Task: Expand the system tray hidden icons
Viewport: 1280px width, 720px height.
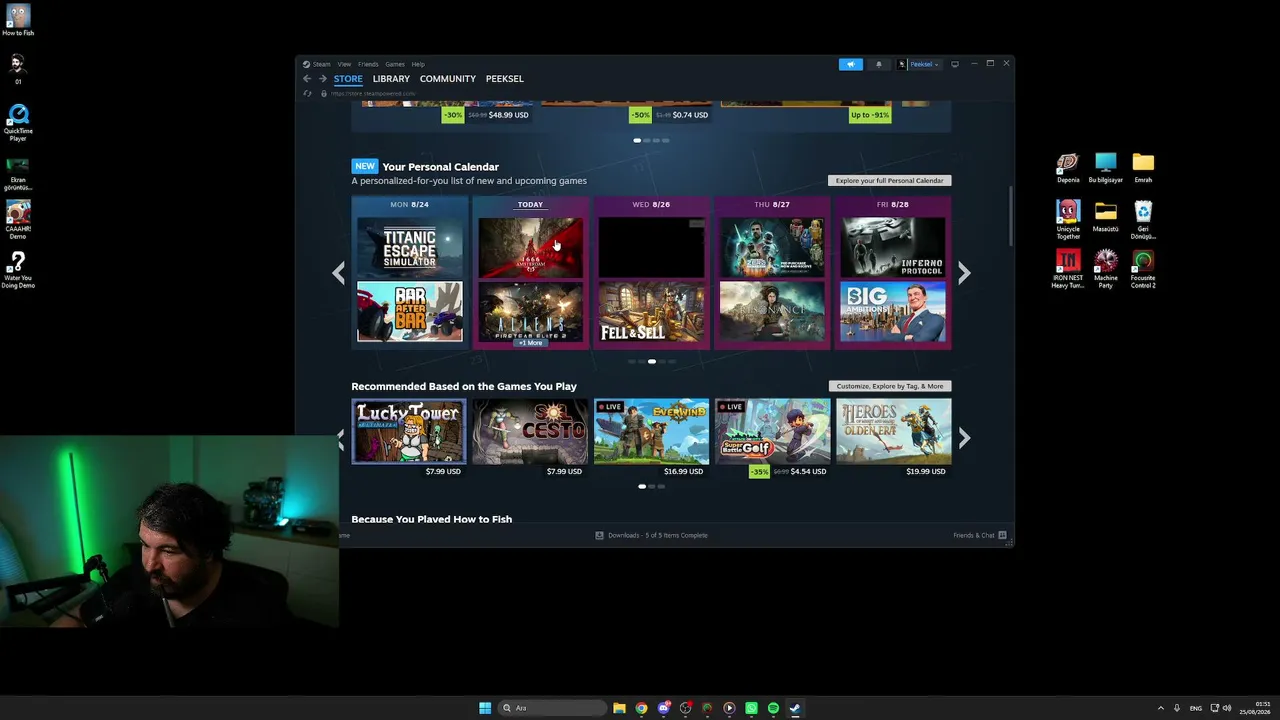Action: coord(1160,708)
